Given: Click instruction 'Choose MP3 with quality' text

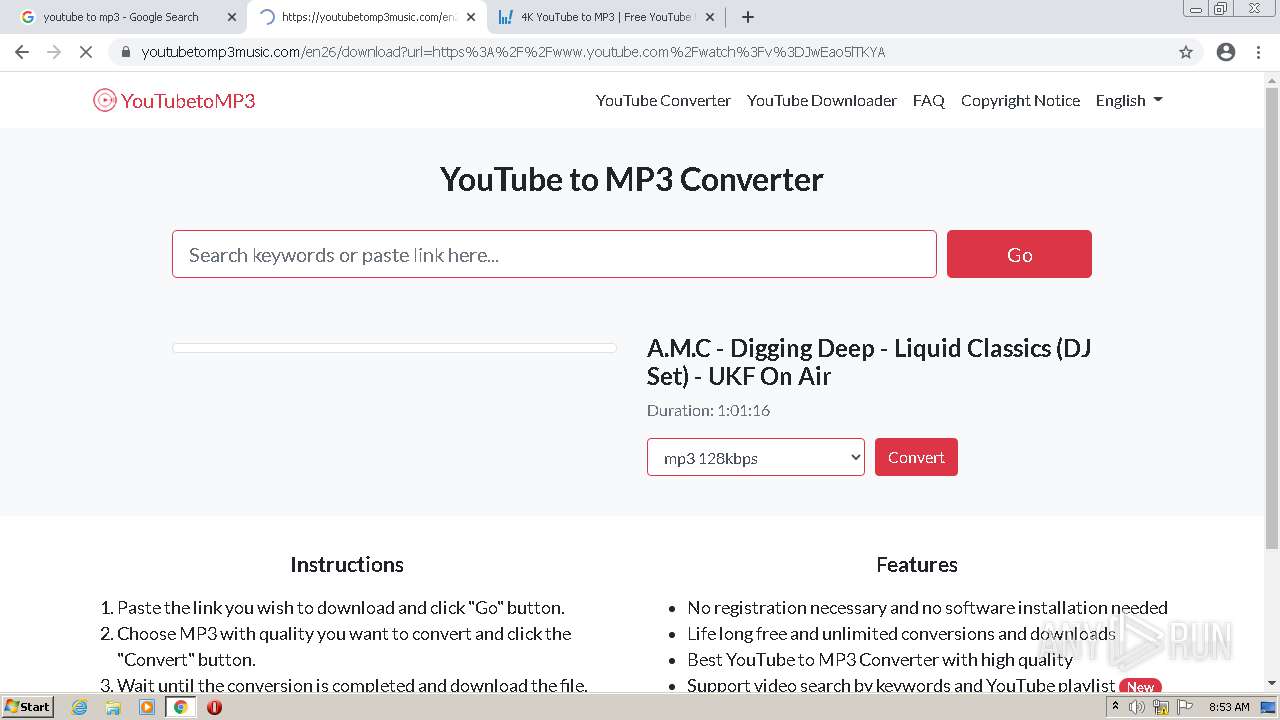Looking at the screenshot, I should click(x=344, y=646).
